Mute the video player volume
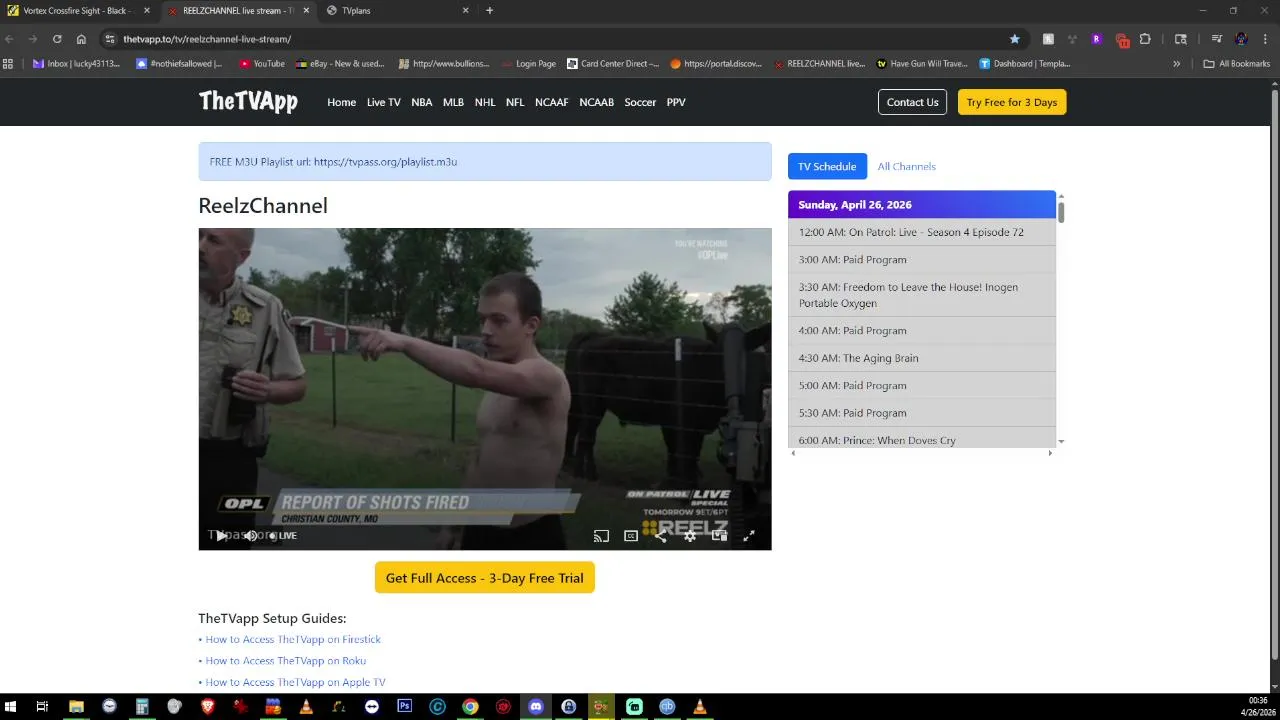This screenshot has width=1280, height=720. pyautogui.click(x=250, y=536)
